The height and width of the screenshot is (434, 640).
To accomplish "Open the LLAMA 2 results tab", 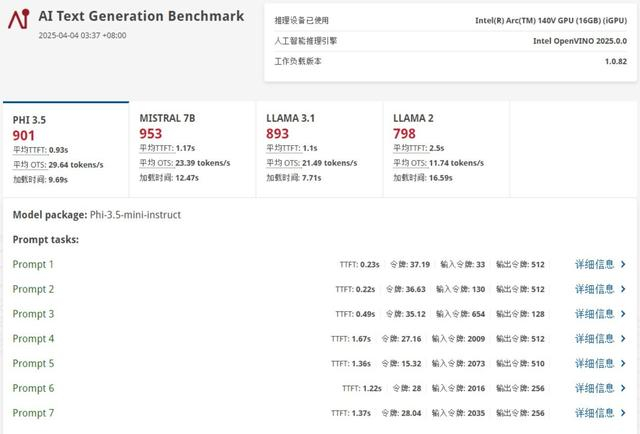I will tap(446, 149).
